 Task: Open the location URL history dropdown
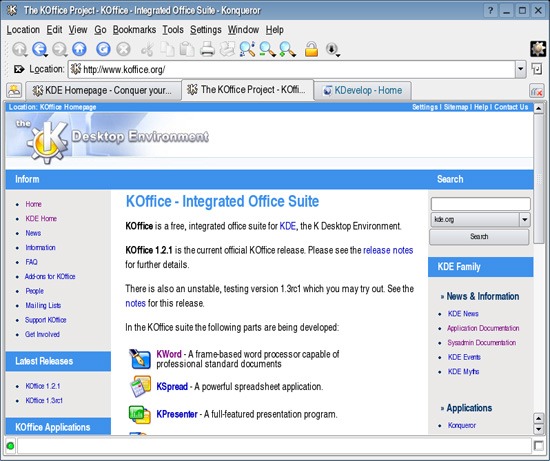point(521,69)
